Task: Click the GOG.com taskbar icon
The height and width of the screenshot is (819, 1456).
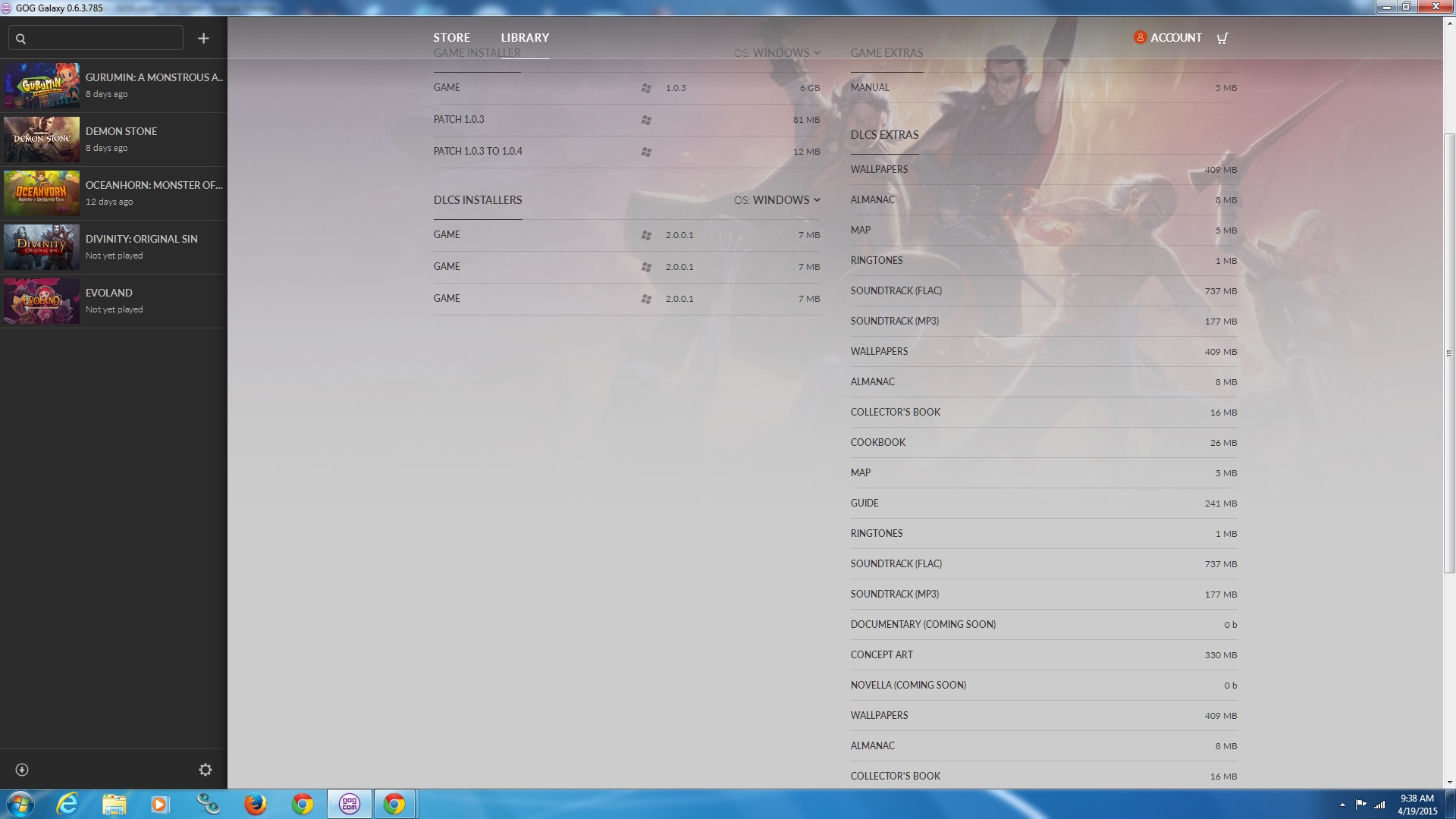Action: (350, 804)
